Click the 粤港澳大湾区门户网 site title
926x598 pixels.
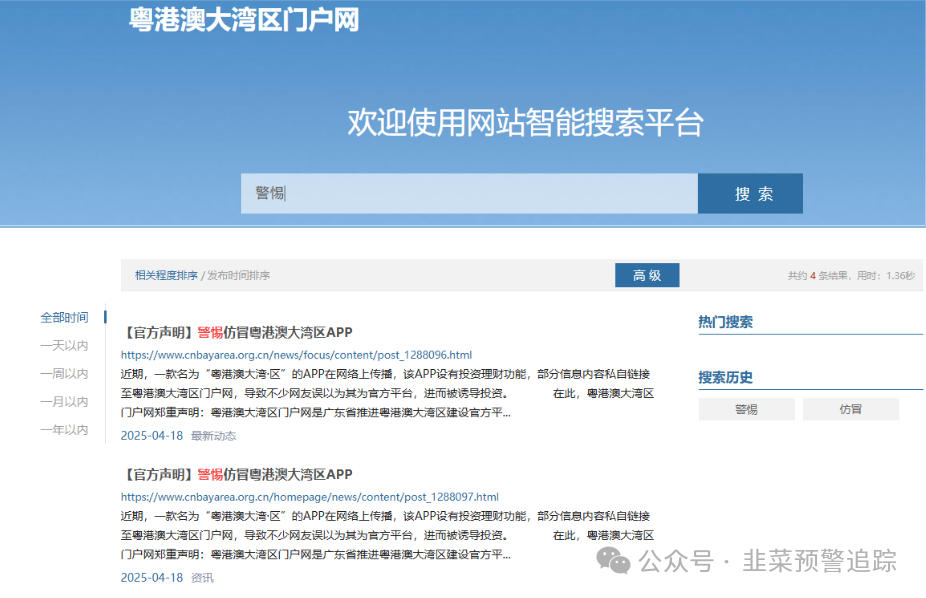pos(243,19)
